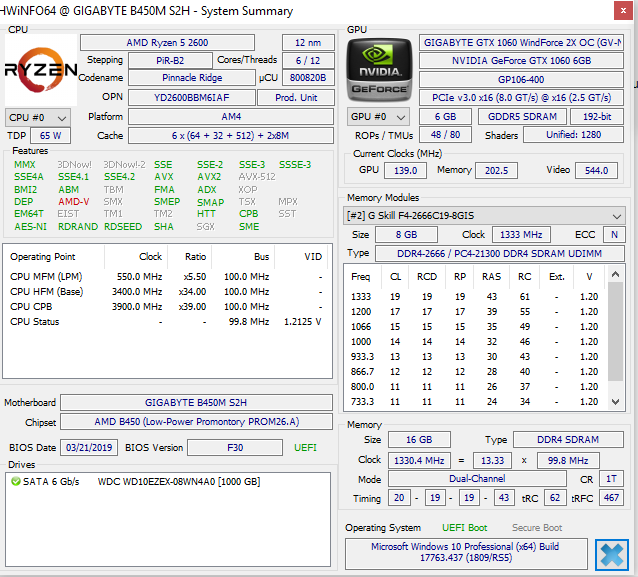Click the timings table scroll down arrow

click(x=616, y=402)
